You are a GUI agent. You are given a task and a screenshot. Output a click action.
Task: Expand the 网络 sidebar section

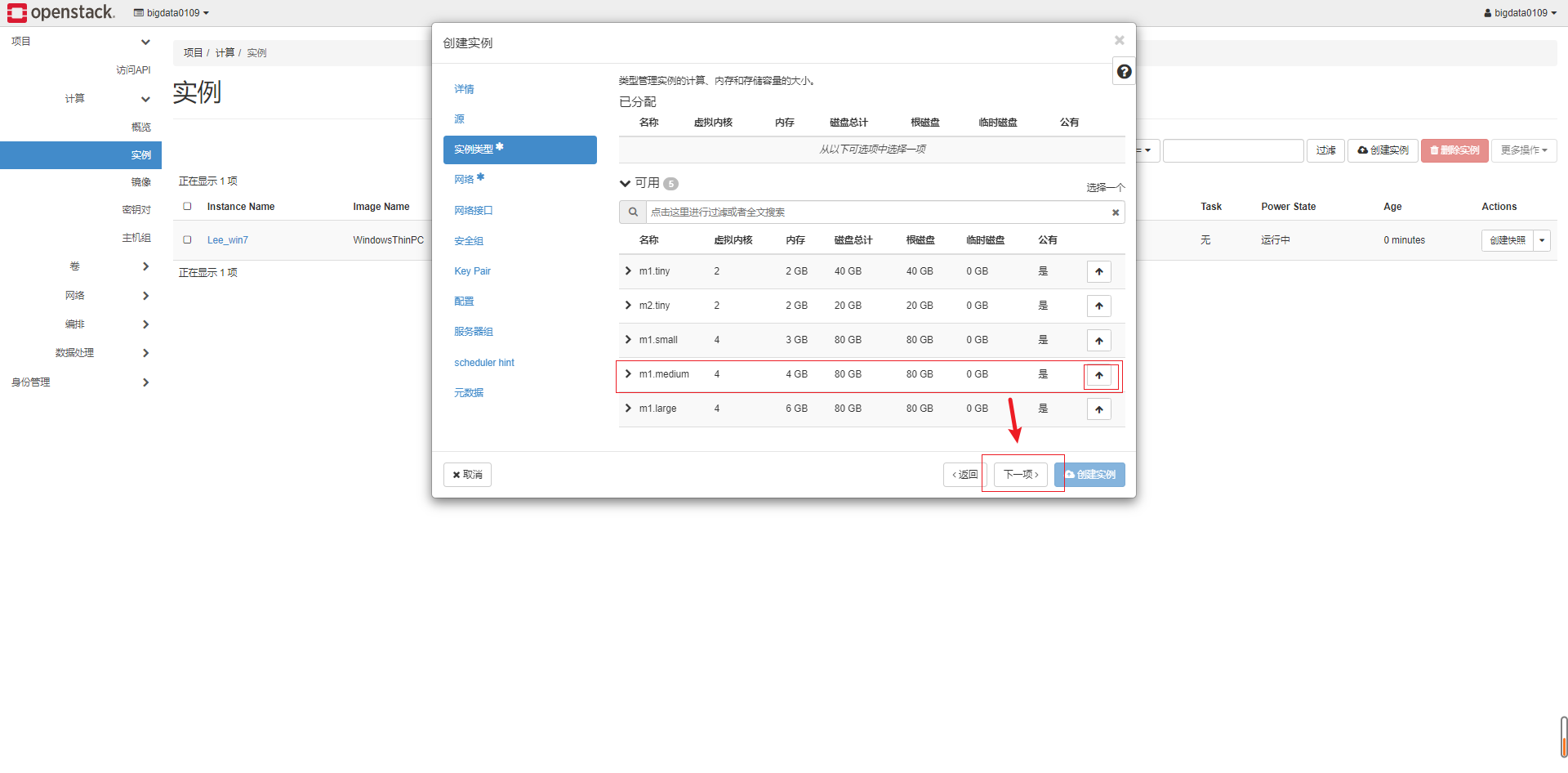pyautogui.click(x=81, y=296)
